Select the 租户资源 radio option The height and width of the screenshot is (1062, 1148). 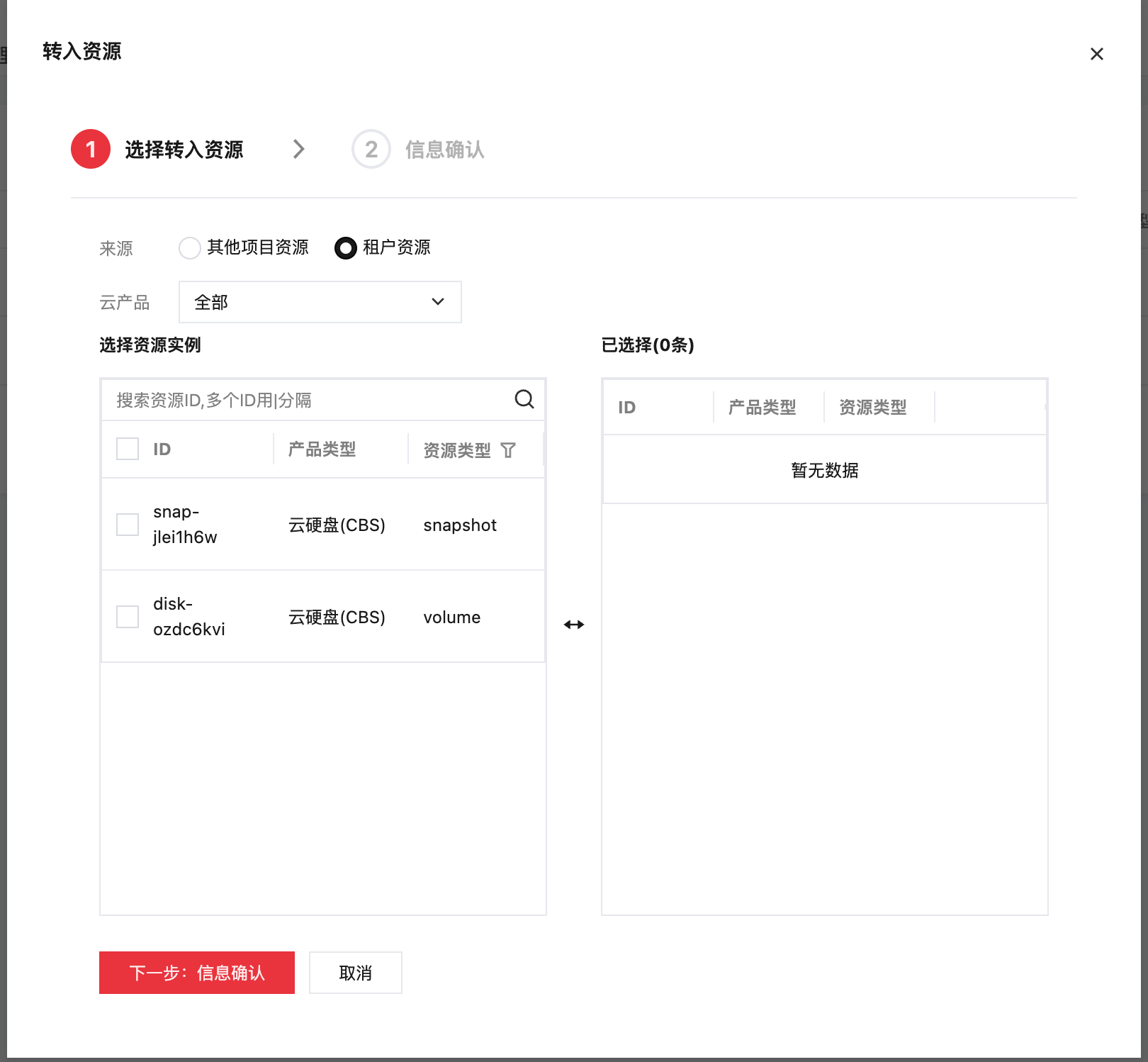346,248
